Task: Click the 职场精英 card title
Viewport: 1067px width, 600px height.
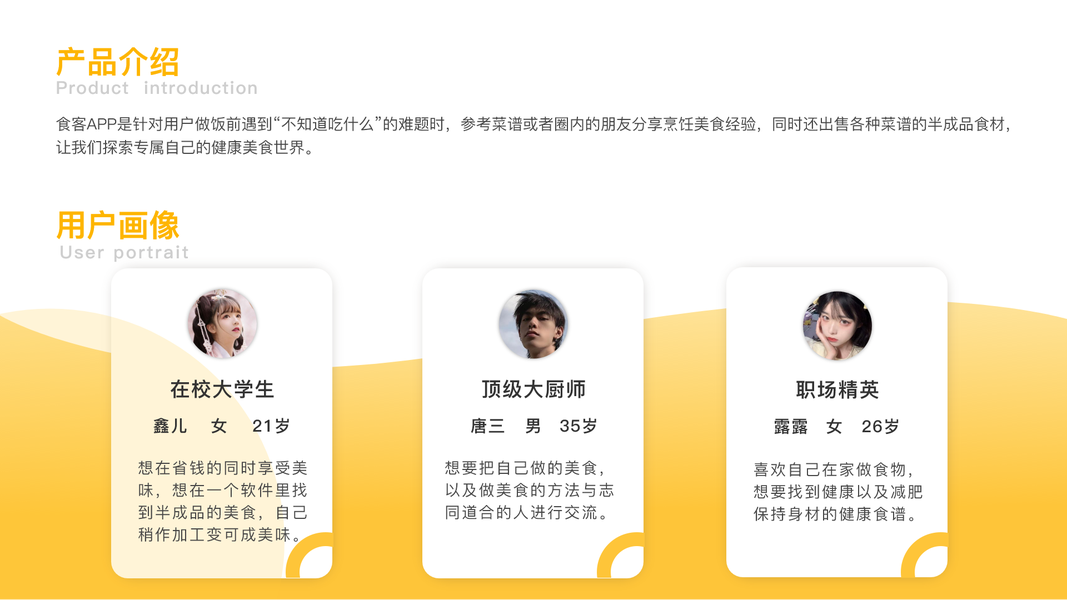Action: pos(837,390)
